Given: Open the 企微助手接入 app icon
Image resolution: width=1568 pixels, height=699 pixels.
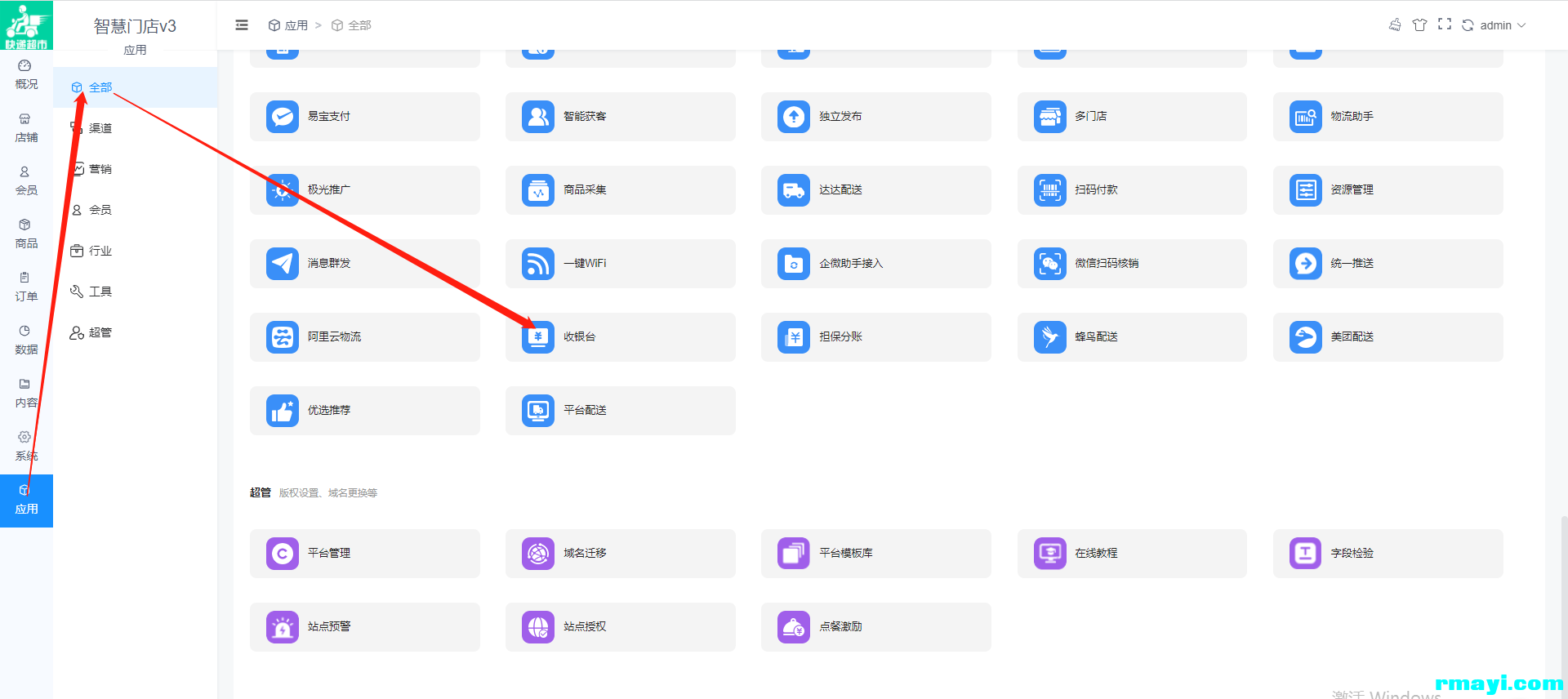Looking at the screenshot, I should 794,264.
